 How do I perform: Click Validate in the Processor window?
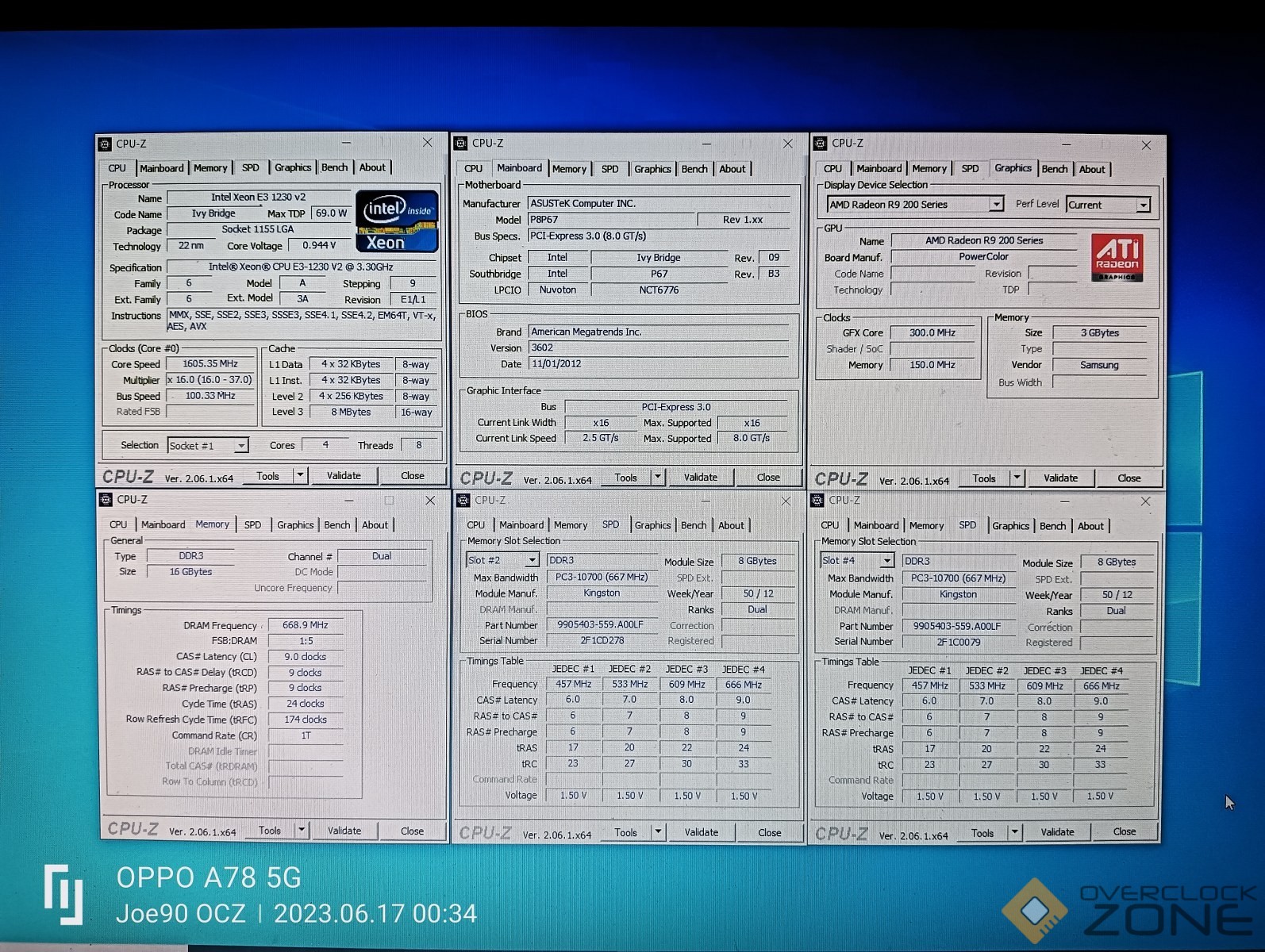pos(344,476)
